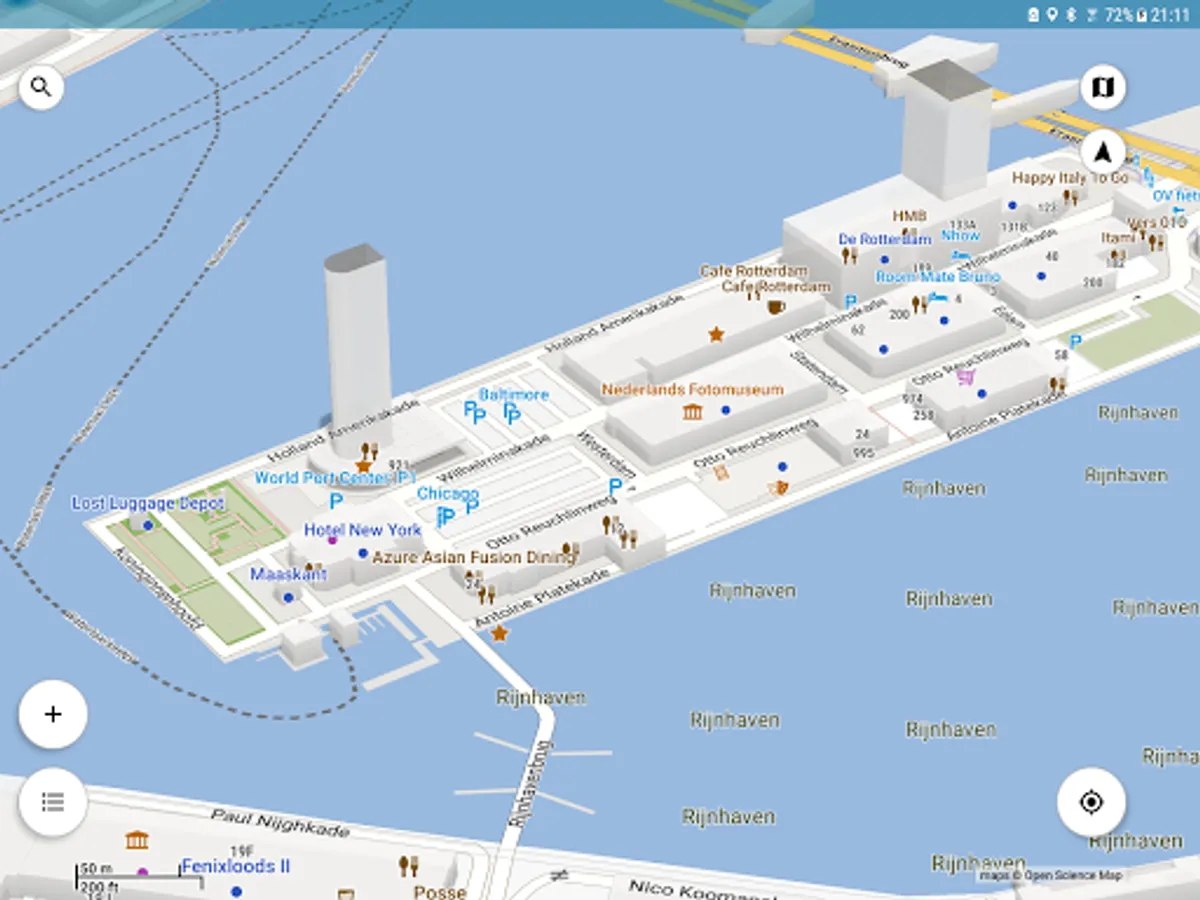Select the Nederlands Fotomuseum museum icon
The height and width of the screenshot is (900, 1200).
tap(692, 411)
